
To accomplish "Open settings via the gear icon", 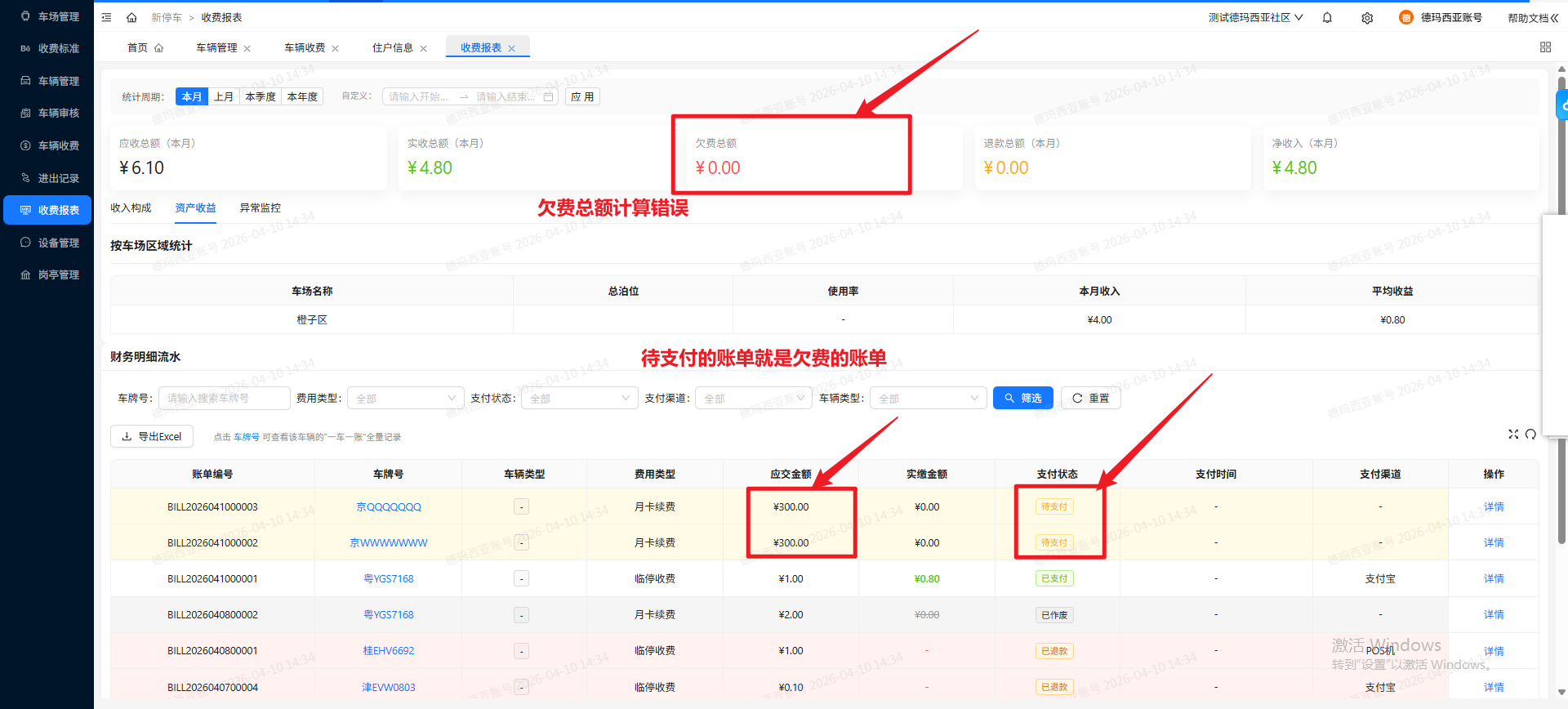I will click(1367, 18).
